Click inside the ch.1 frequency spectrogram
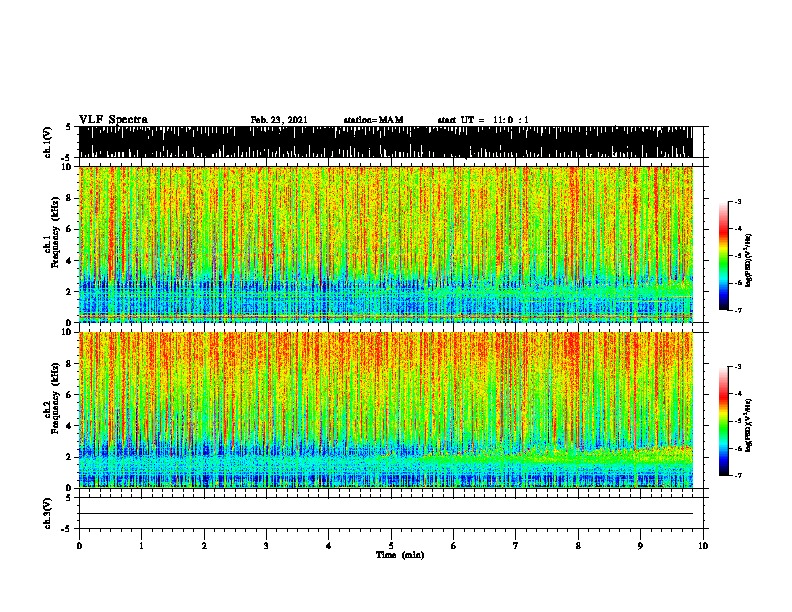Screen dimensions: 792x612 click(386, 244)
